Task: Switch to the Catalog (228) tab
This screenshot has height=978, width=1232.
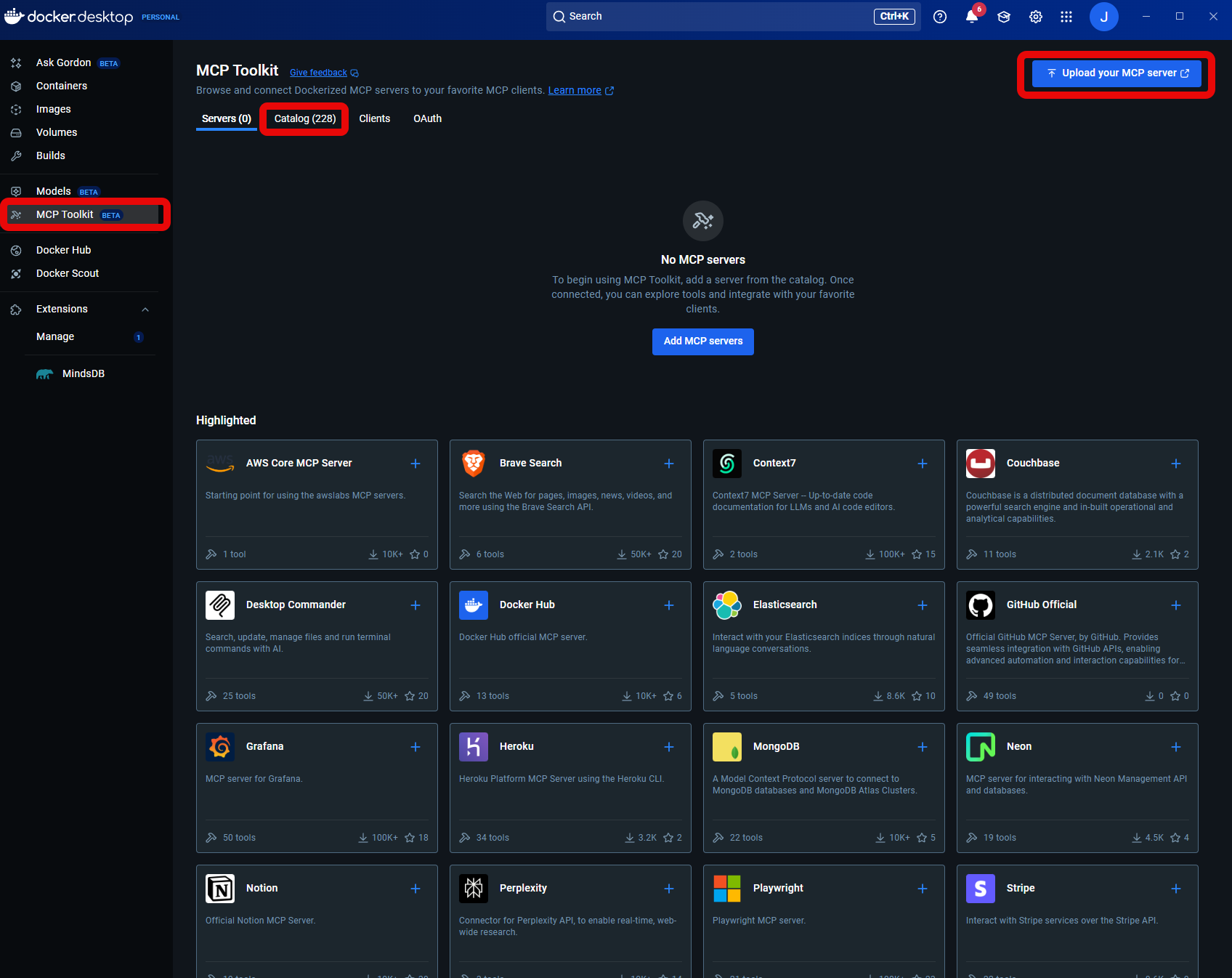Action: pyautogui.click(x=305, y=118)
